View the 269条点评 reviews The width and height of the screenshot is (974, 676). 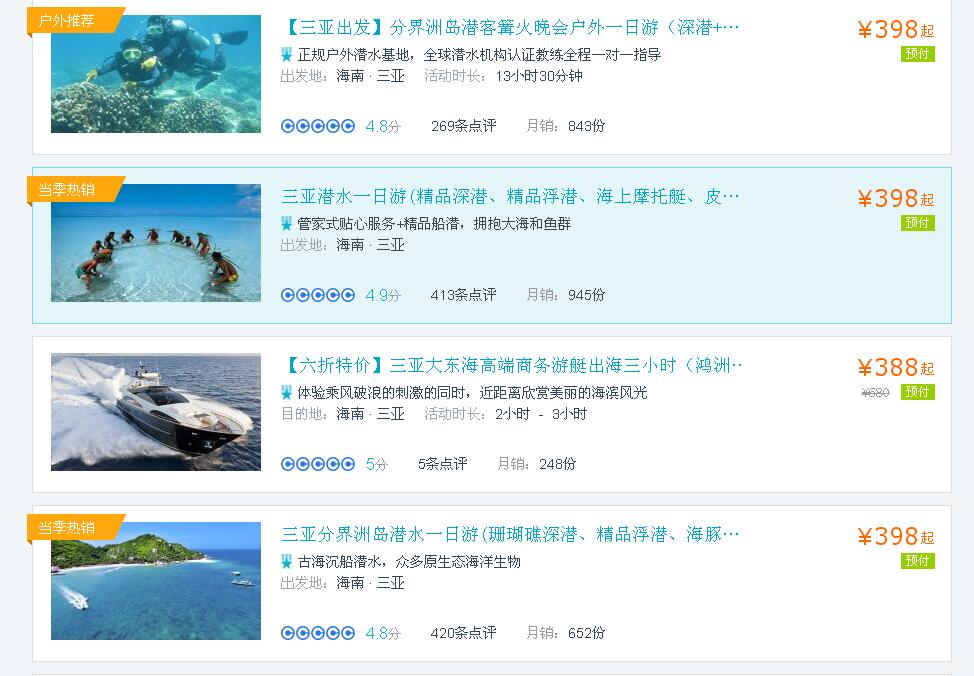463,126
